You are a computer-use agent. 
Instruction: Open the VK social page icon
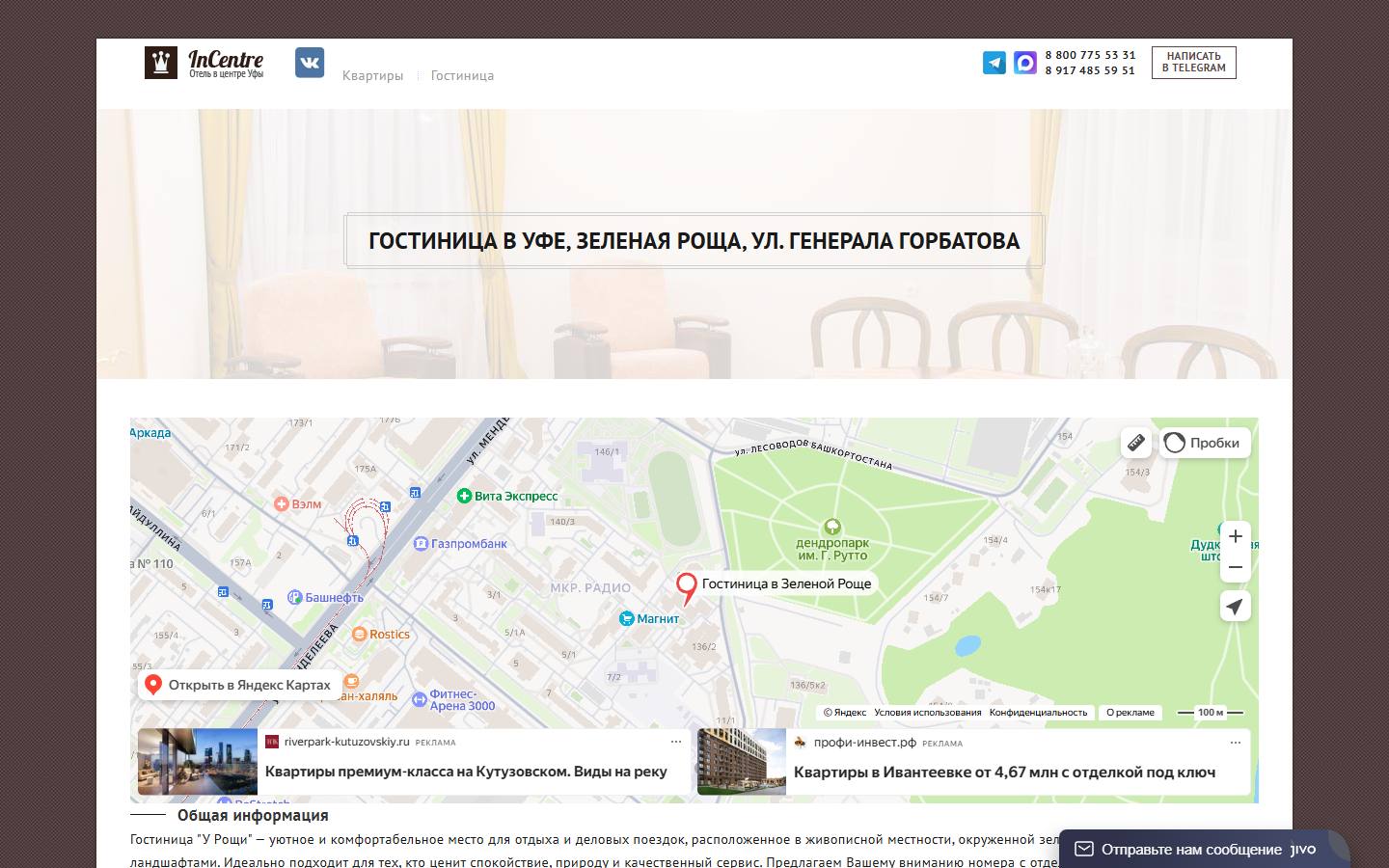point(310,63)
